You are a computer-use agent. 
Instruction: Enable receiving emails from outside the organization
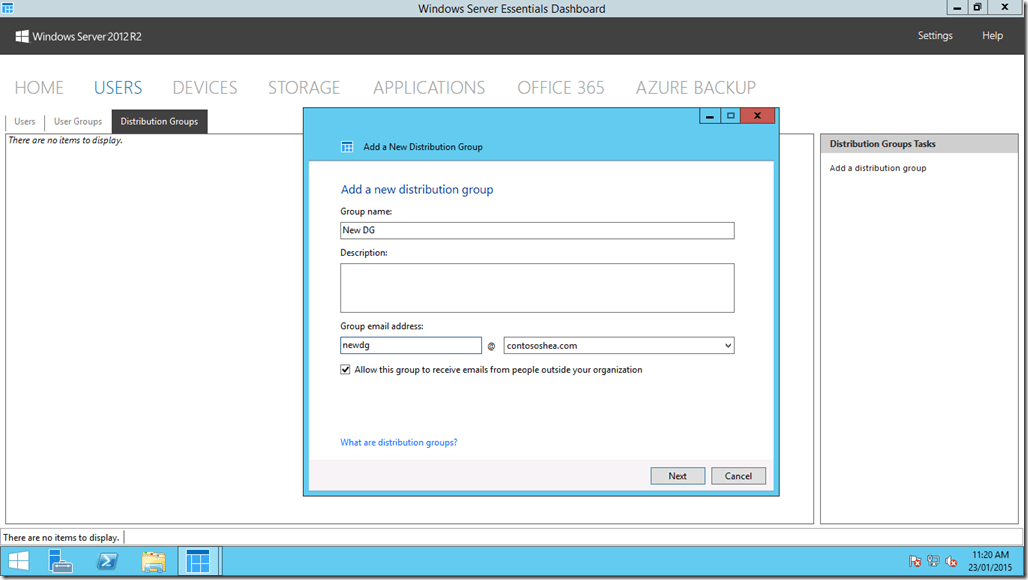click(345, 369)
